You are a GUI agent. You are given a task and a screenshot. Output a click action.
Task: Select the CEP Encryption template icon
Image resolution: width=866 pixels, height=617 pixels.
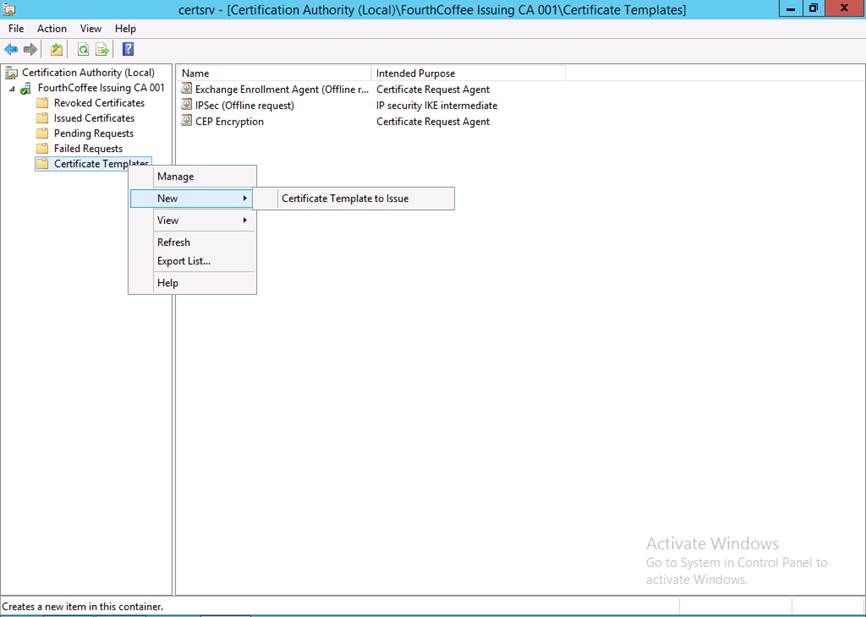[x=186, y=121]
